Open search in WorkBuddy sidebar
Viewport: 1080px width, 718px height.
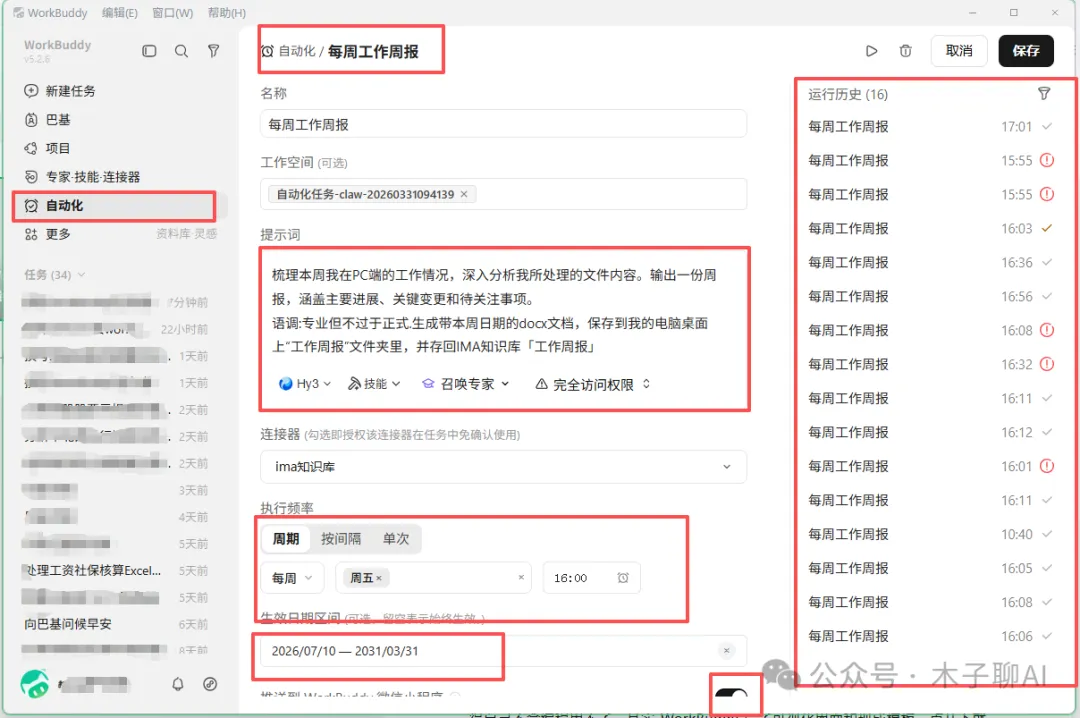tap(181, 51)
